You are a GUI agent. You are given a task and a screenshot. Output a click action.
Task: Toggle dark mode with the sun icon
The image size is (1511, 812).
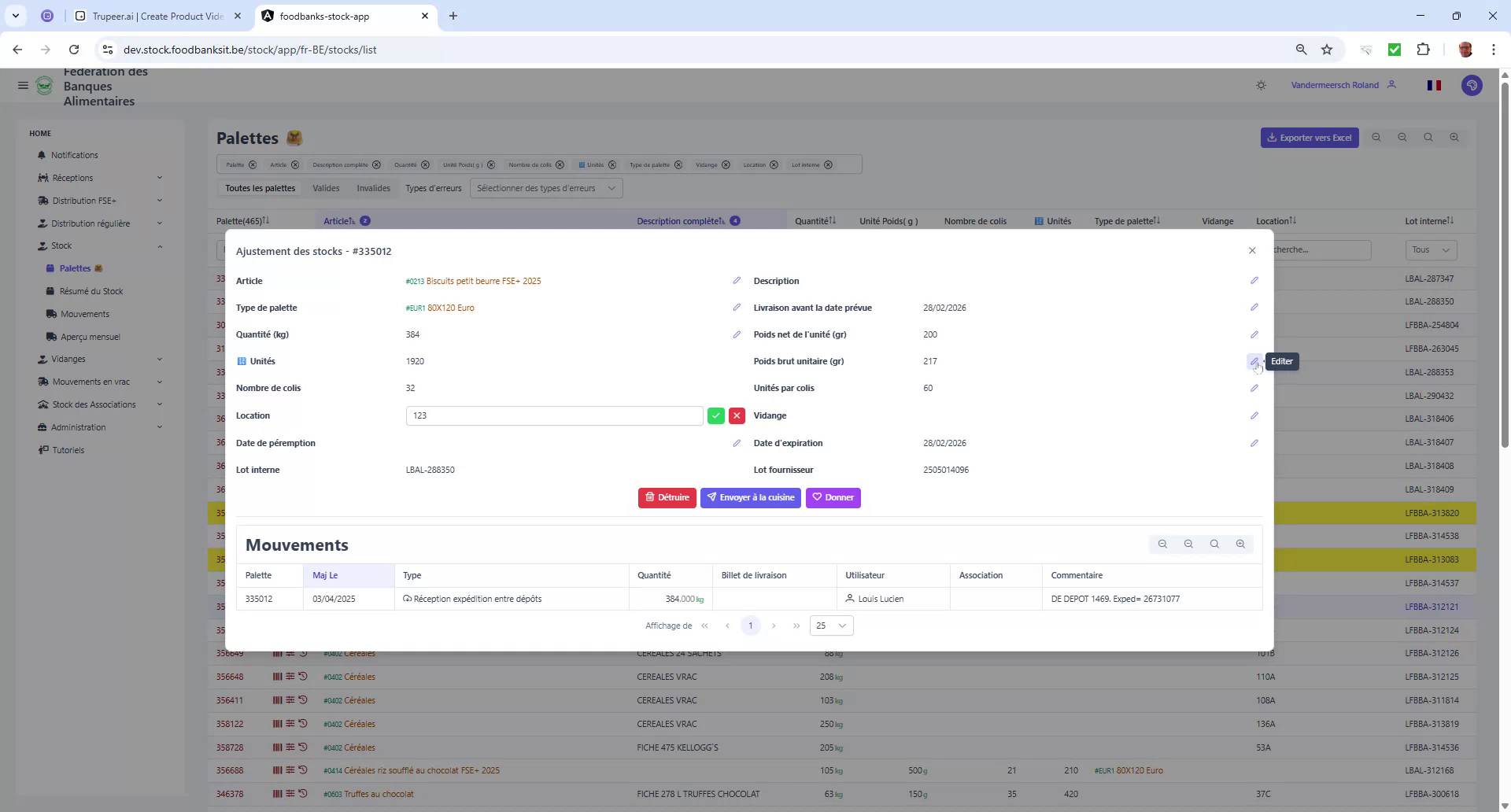(x=1261, y=85)
